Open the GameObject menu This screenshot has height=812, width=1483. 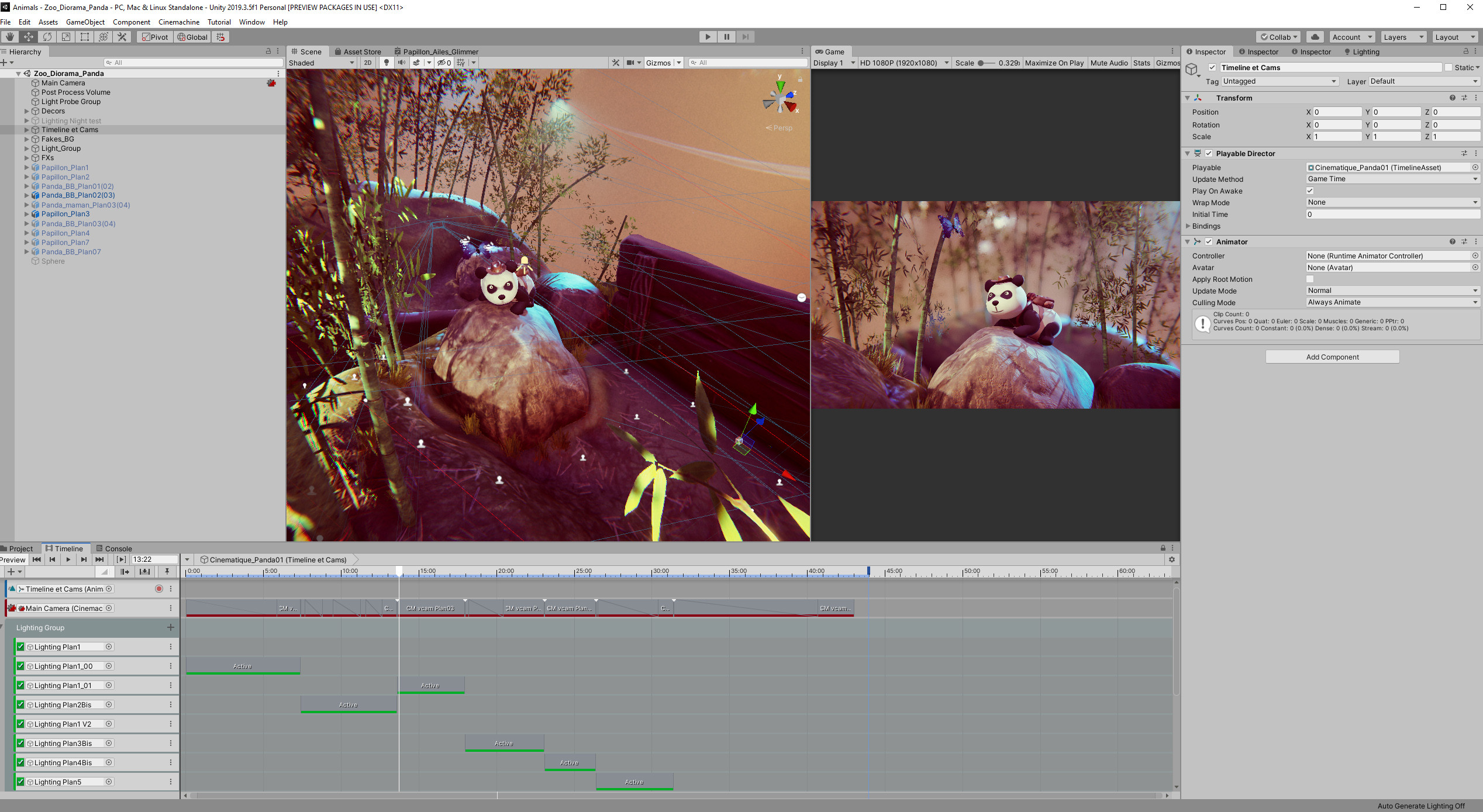[85, 22]
